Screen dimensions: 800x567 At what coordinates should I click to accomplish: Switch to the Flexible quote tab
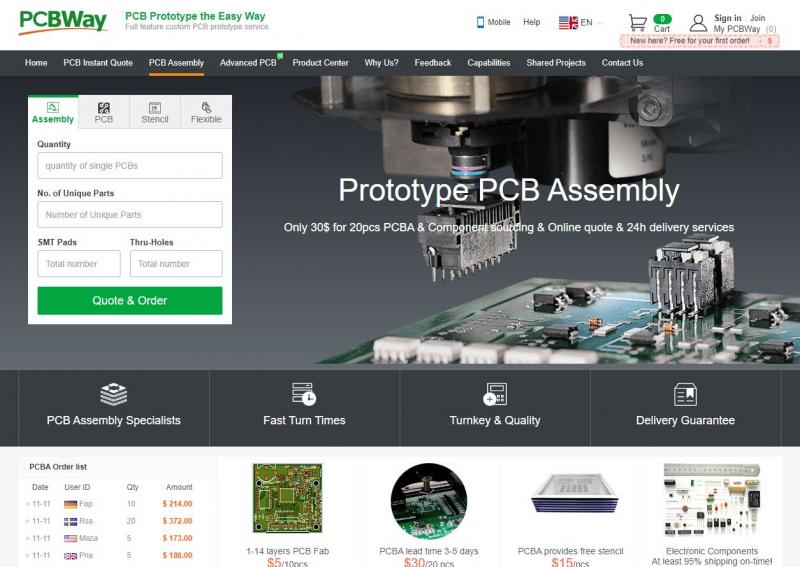pos(206,112)
